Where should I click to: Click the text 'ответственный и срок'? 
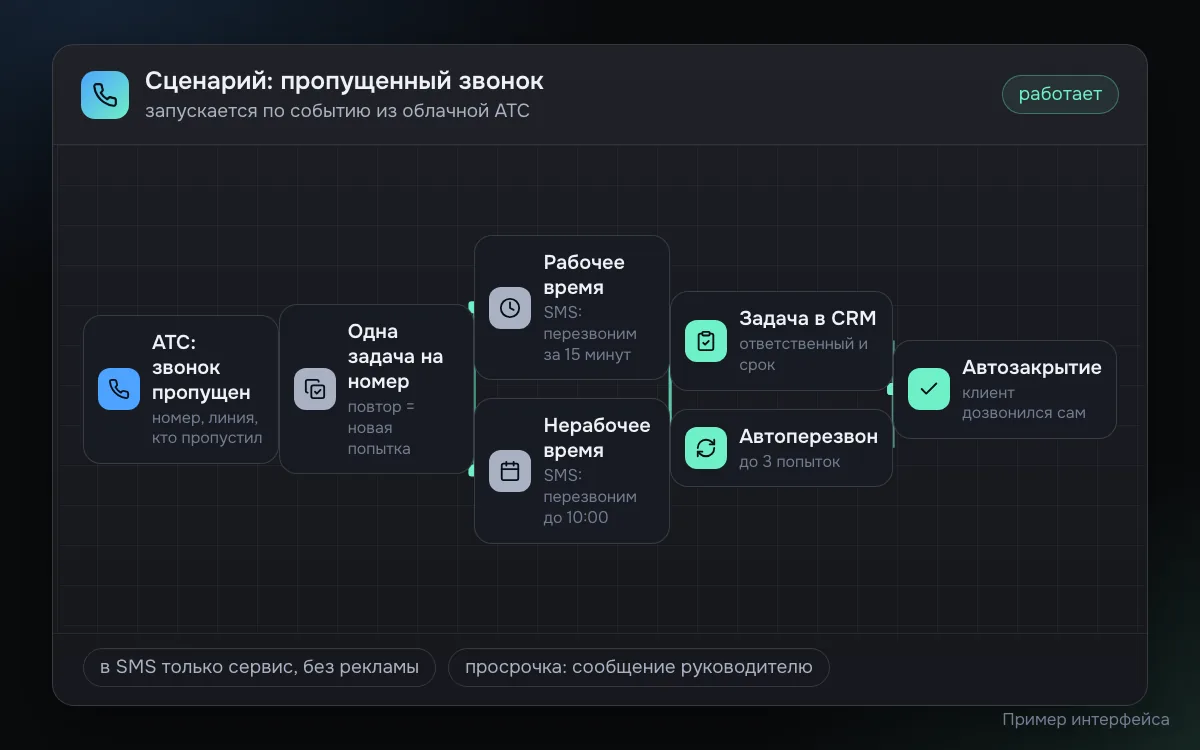804,354
